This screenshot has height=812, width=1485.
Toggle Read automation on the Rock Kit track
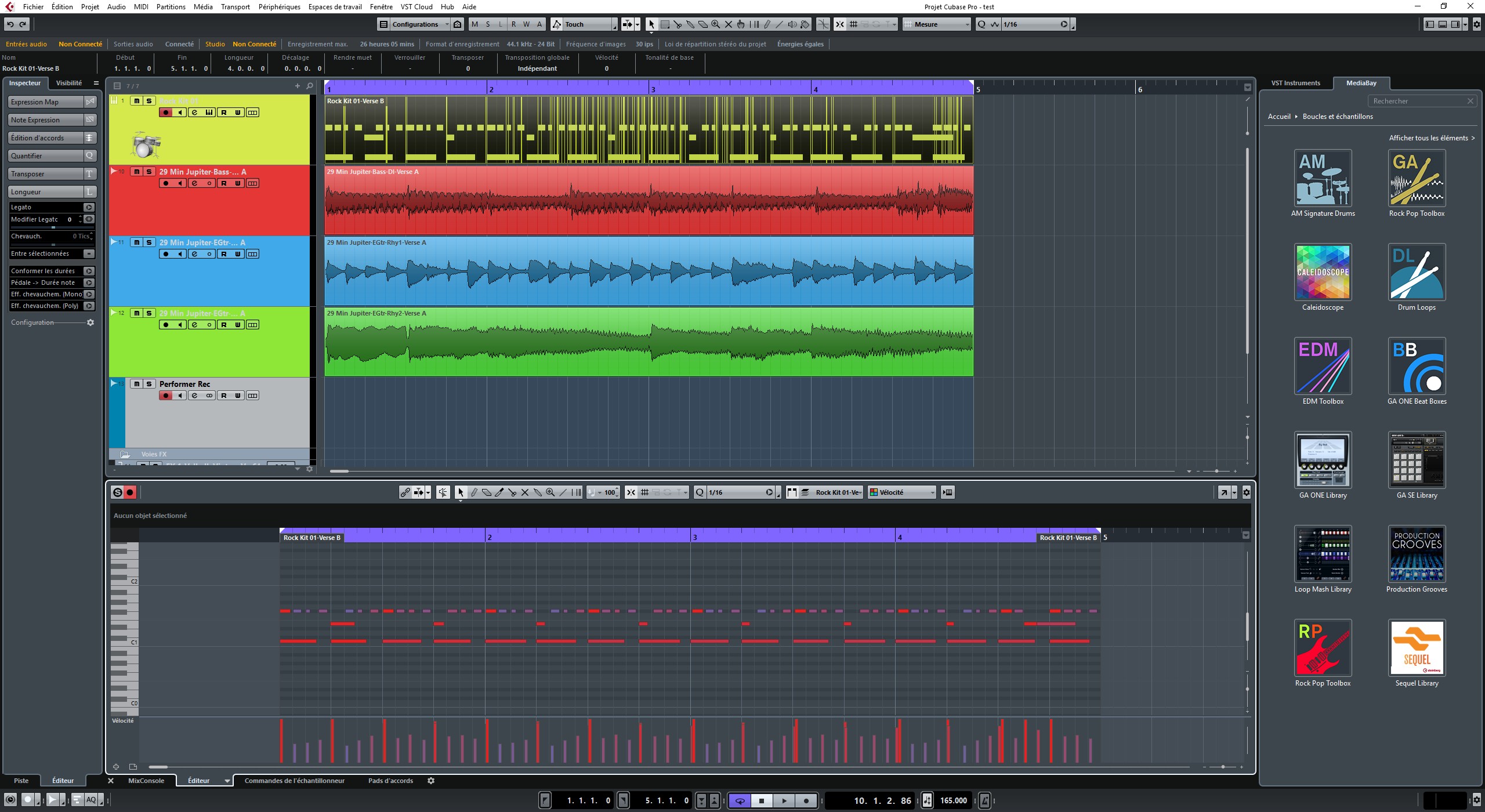coord(224,113)
